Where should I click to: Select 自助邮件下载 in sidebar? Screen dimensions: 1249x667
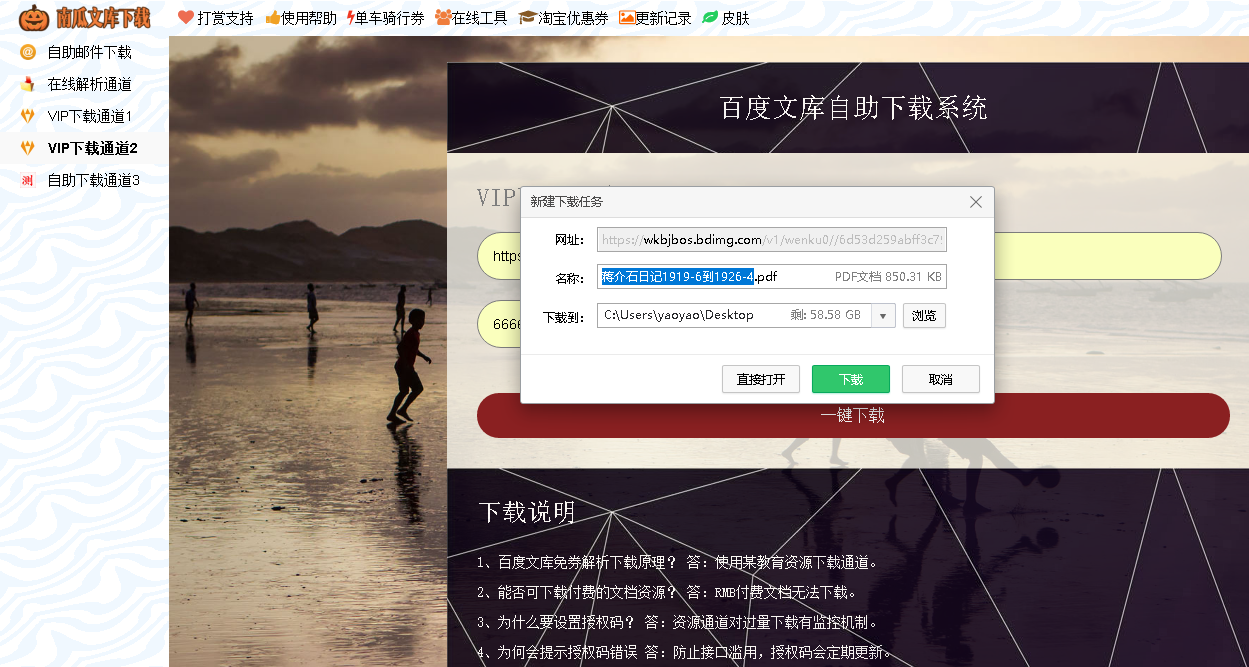point(90,52)
